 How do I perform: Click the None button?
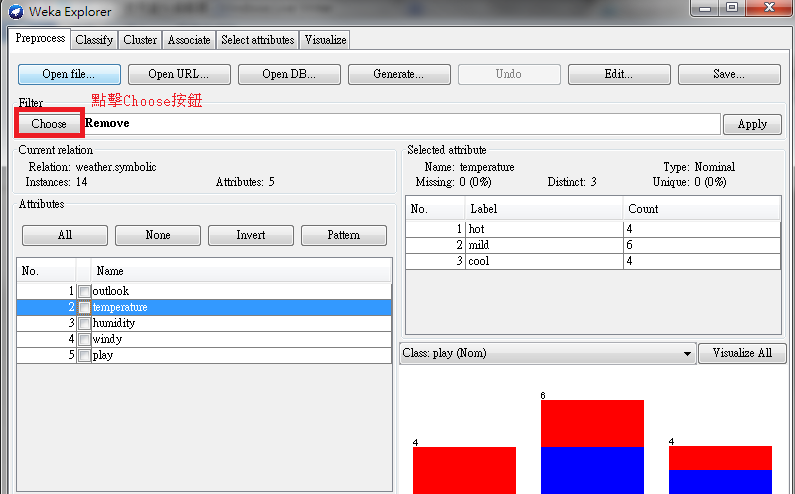click(x=158, y=235)
